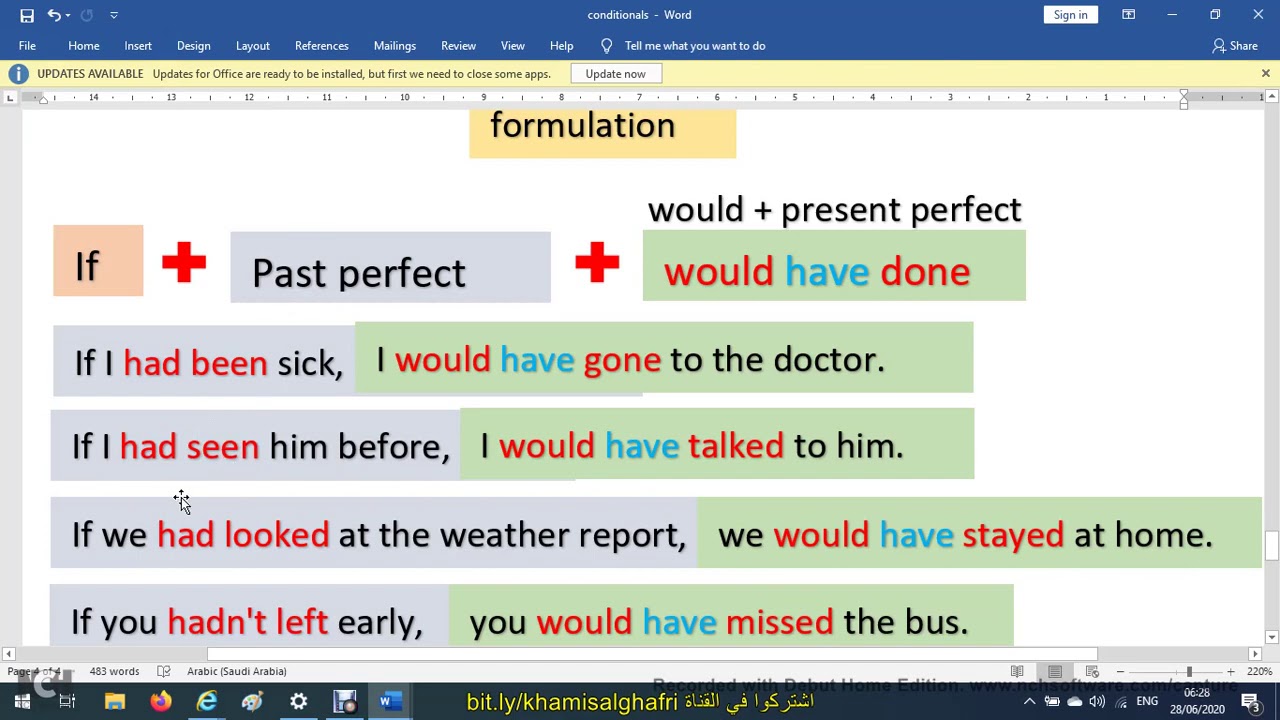Switch to Print Layout view

[x=1055, y=671]
